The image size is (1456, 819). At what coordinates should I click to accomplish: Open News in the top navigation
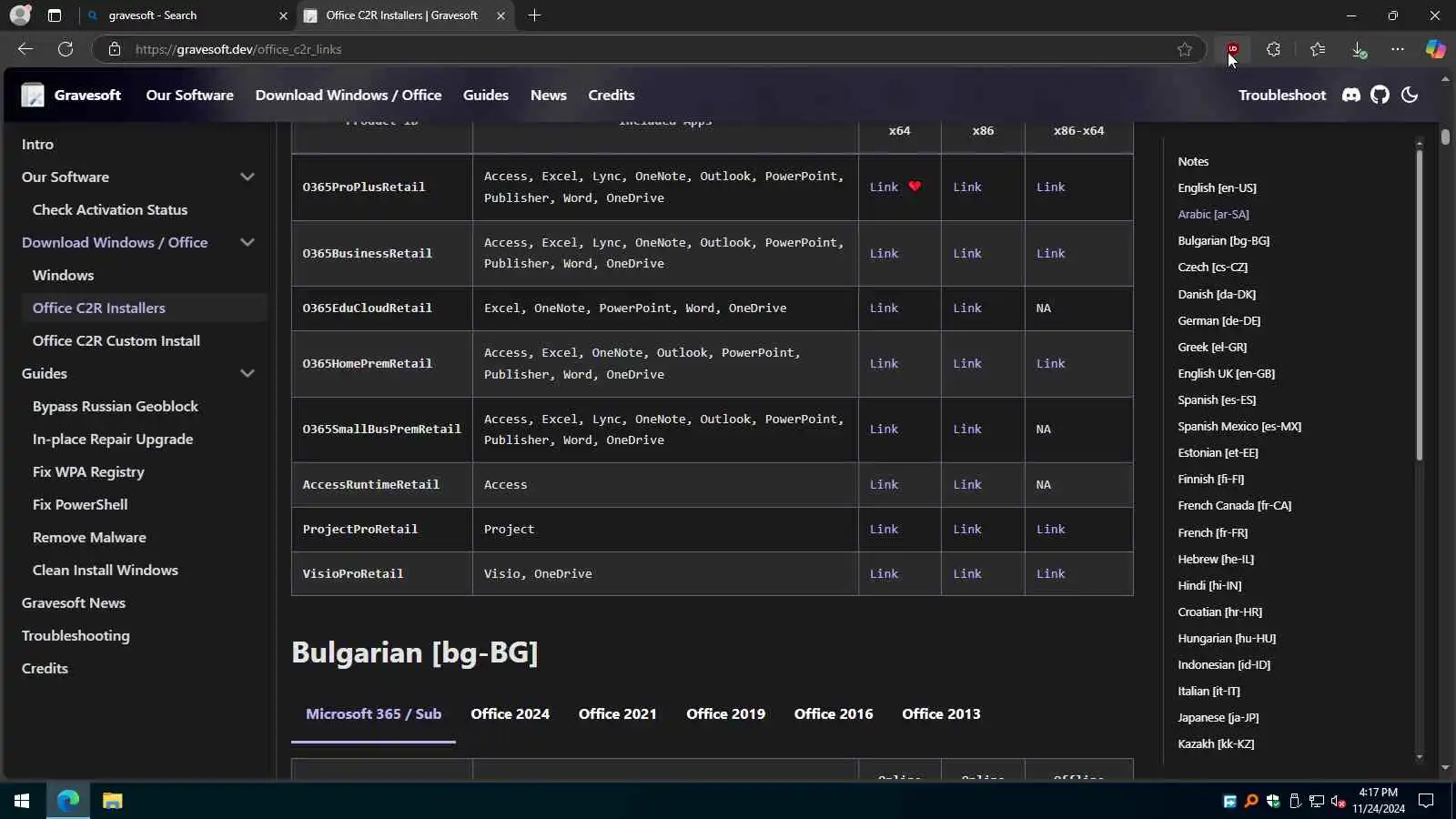coord(548,95)
